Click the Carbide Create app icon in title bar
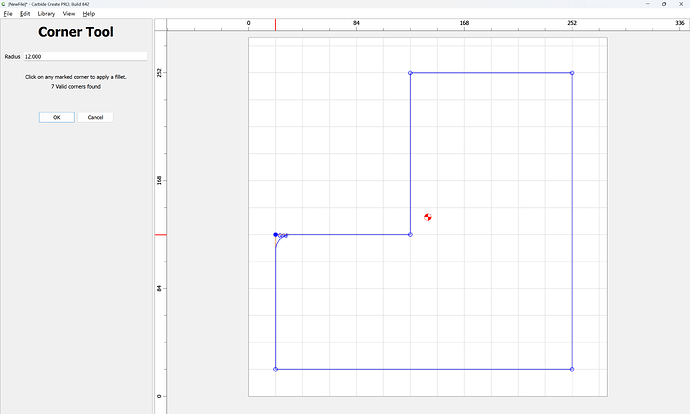The image size is (690, 414). point(3,4)
